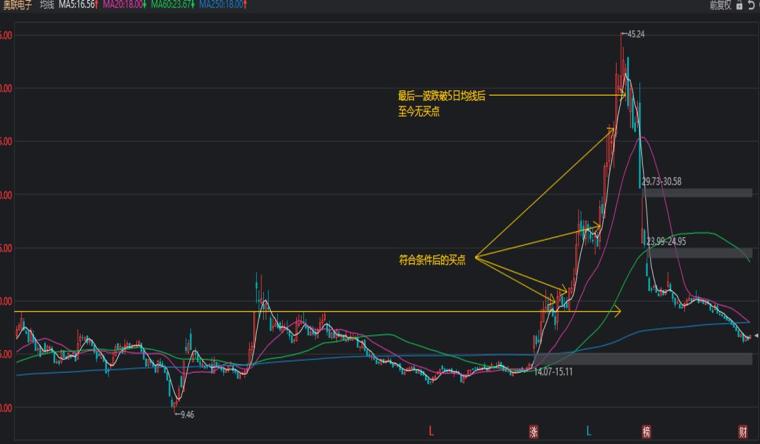
Task: Click the red 涨 event marker
Action: point(534,431)
